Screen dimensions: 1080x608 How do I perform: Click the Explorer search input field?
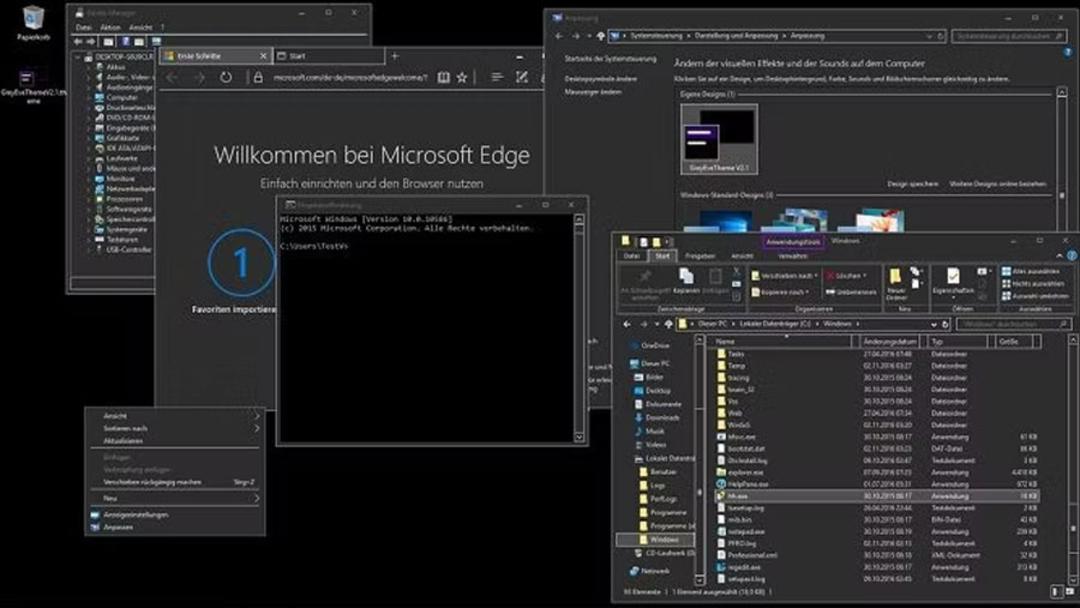1013,324
